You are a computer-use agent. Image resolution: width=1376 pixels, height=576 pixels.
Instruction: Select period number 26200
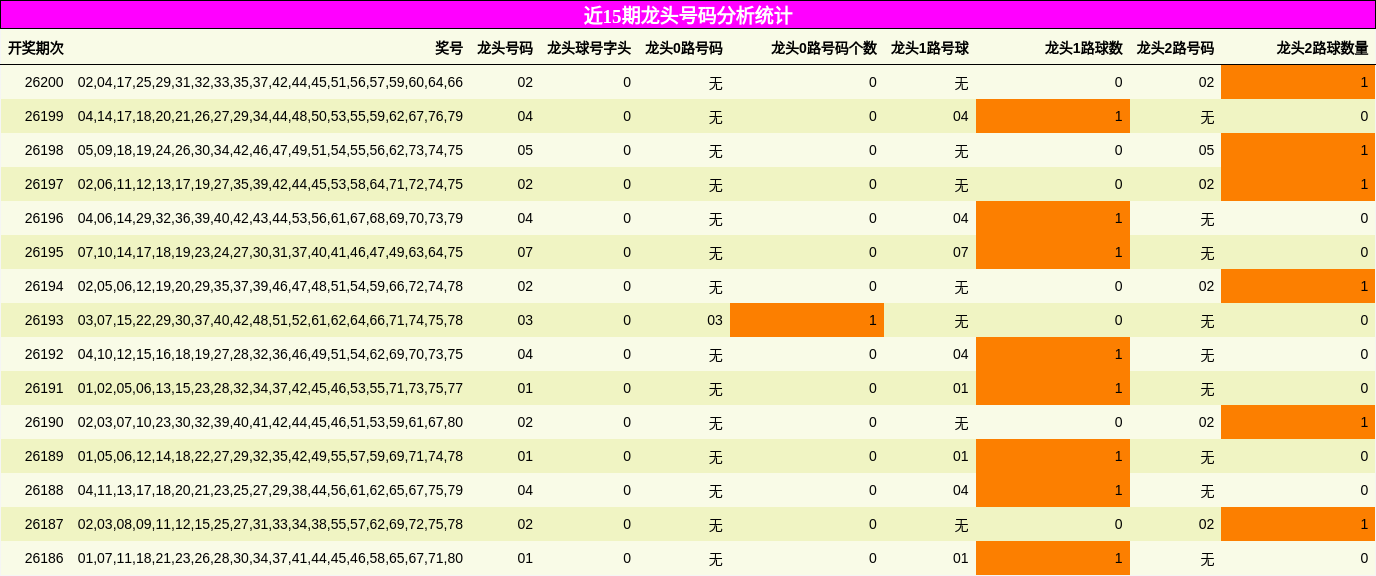(x=44, y=82)
